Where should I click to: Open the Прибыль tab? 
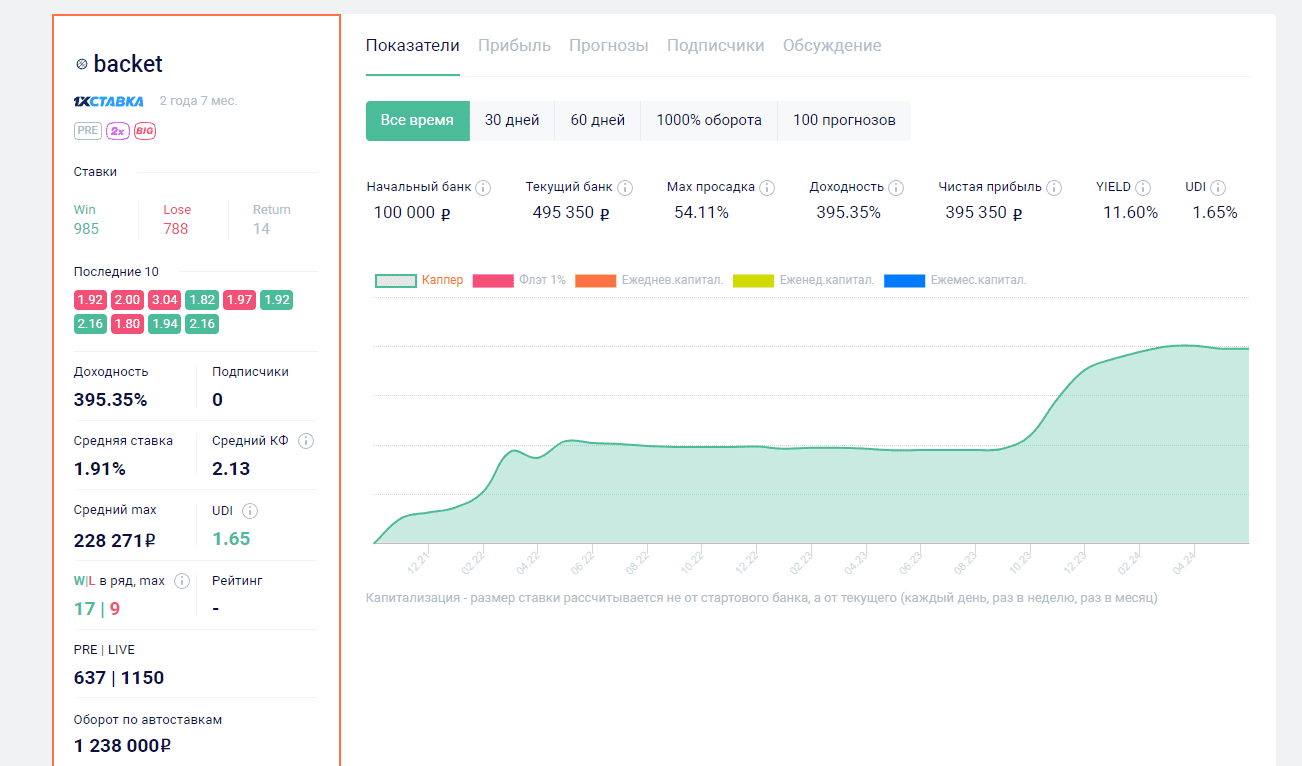pyautogui.click(x=514, y=46)
